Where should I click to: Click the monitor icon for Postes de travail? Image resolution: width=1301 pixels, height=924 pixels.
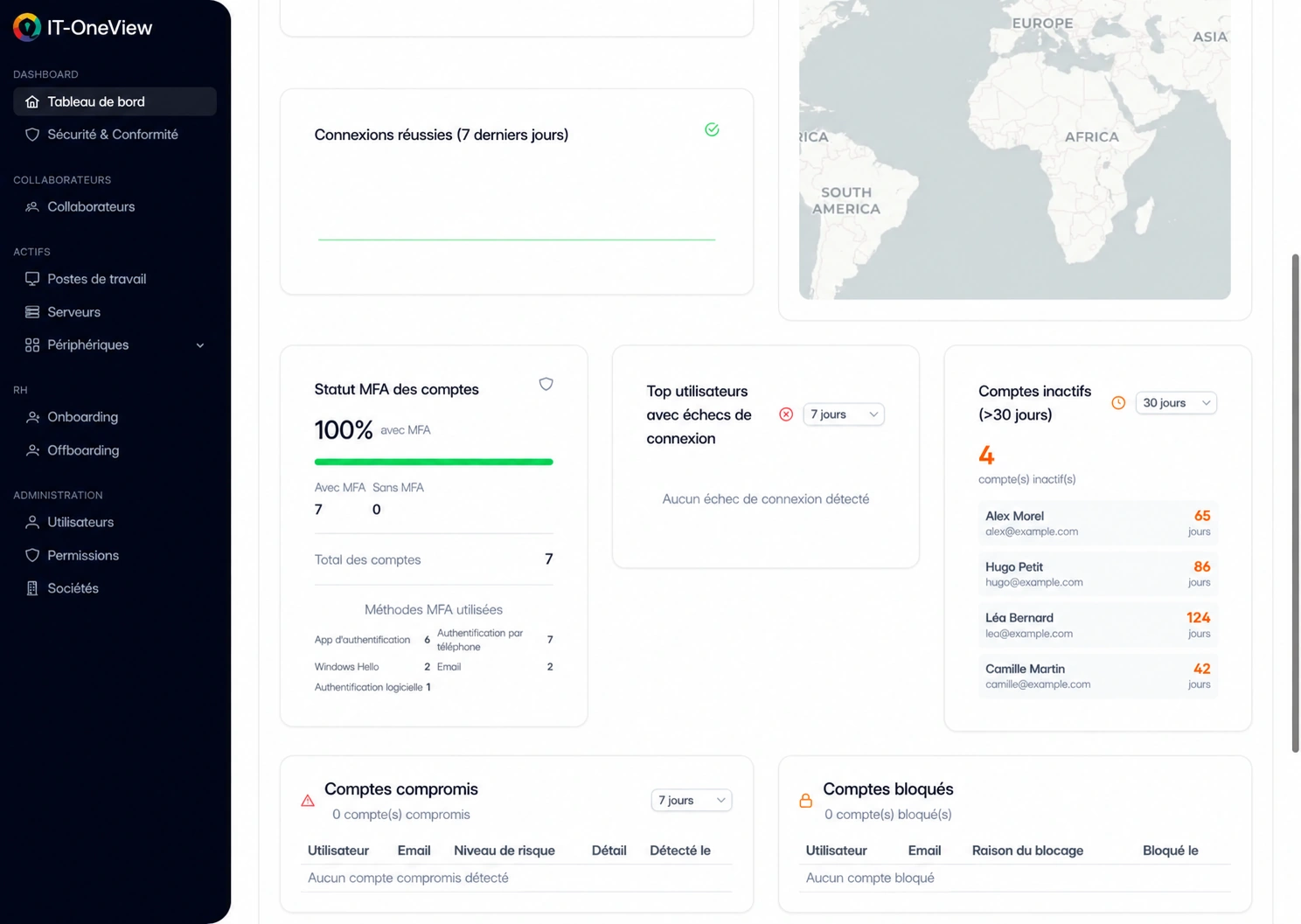click(32, 279)
